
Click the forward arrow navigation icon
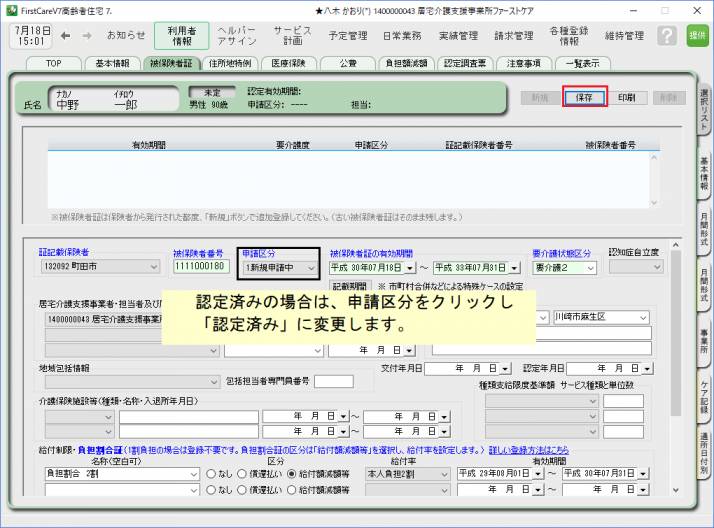(86, 36)
